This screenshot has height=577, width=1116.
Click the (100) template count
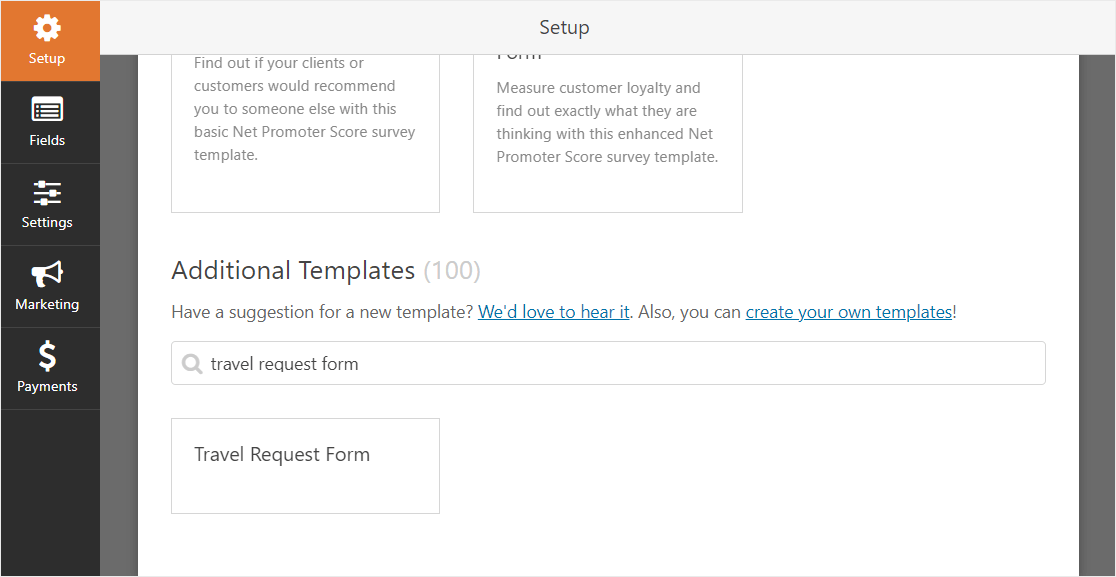452,270
